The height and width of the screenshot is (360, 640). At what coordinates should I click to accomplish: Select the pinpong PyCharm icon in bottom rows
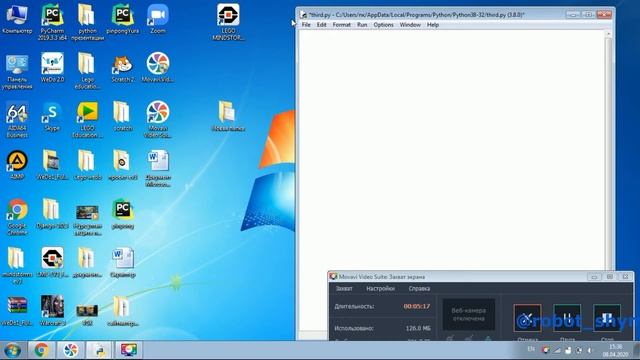click(123, 214)
